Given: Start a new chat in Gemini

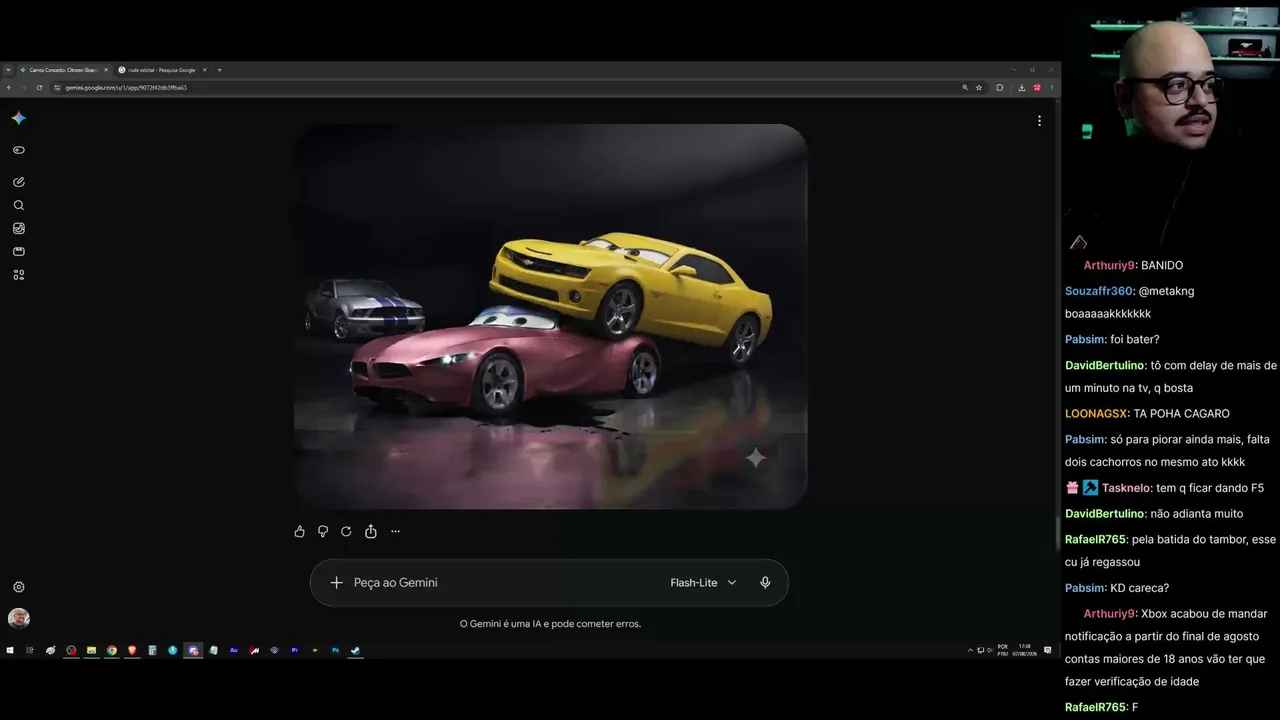Looking at the screenshot, I should pyautogui.click(x=18, y=182).
